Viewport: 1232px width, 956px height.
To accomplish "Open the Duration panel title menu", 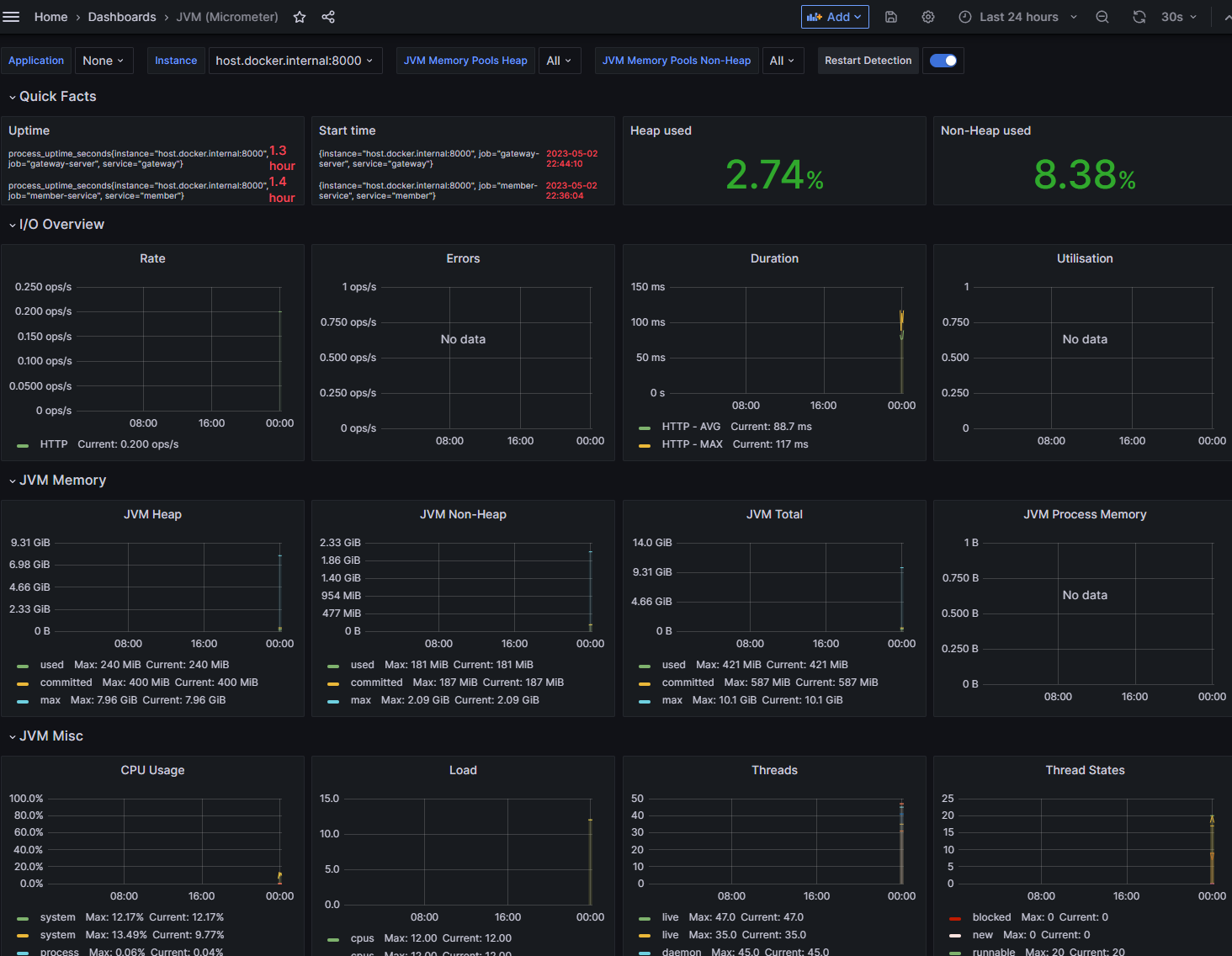I will point(774,258).
